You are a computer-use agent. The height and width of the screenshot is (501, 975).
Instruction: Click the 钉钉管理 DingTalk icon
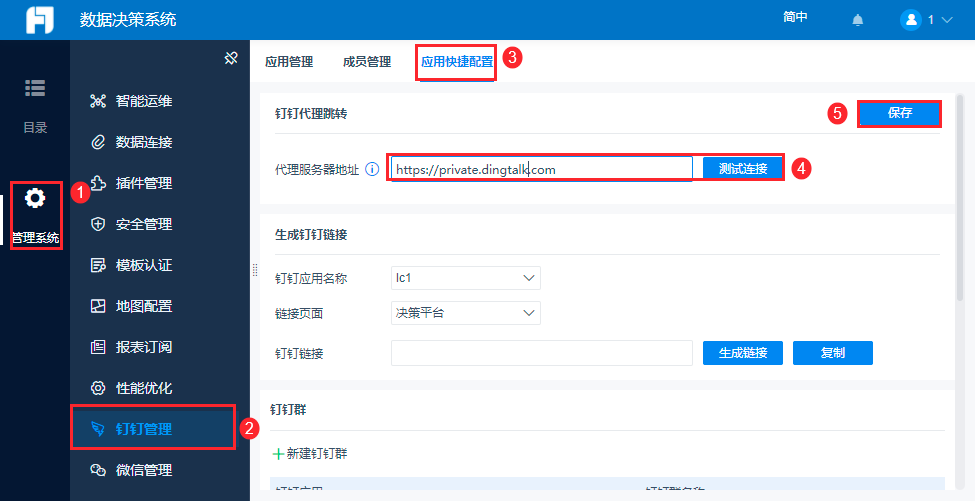pyautogui.click(x=98, y=429)
